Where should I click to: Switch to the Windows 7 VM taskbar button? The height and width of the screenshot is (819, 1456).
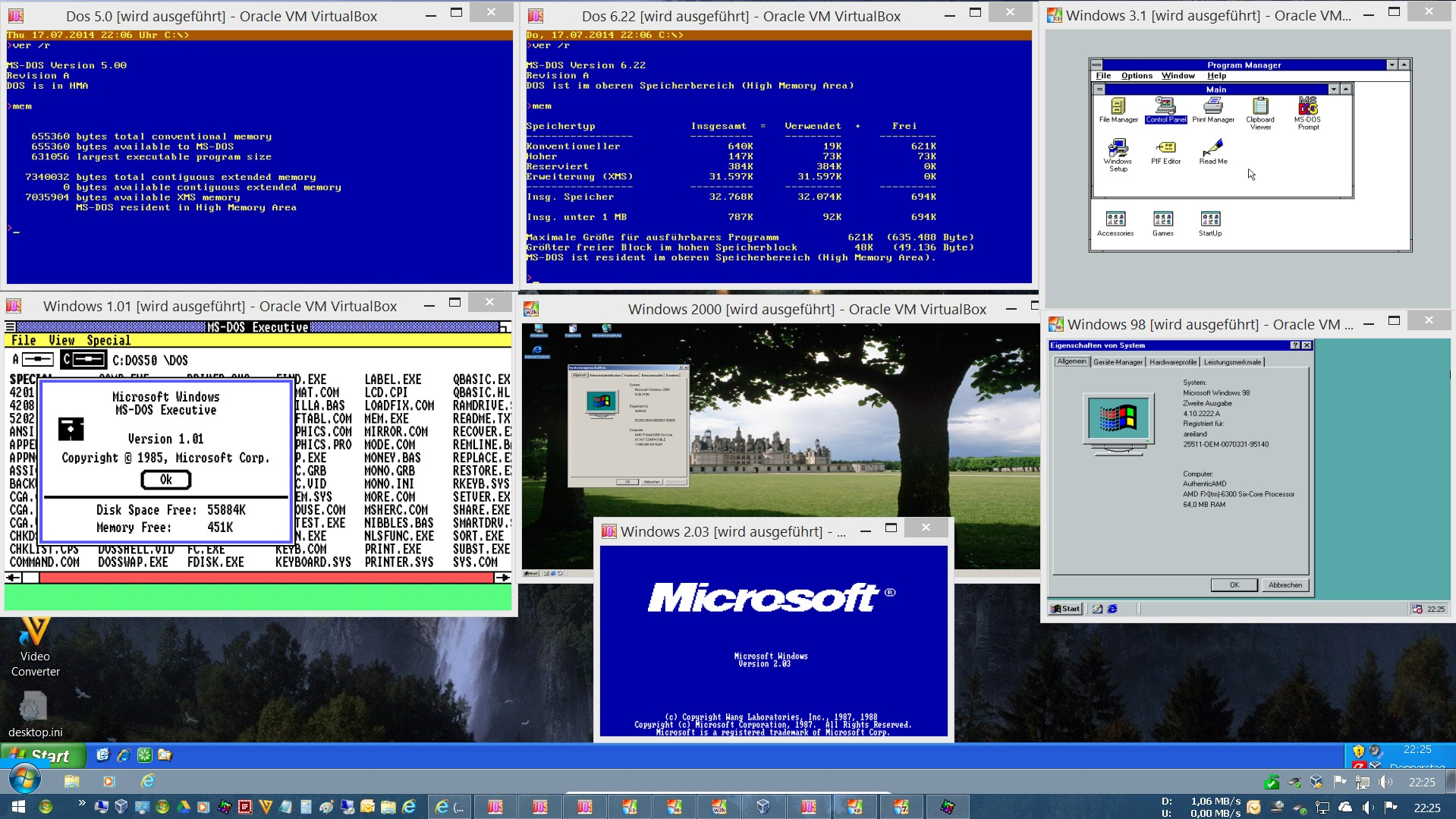coord(901,807)
